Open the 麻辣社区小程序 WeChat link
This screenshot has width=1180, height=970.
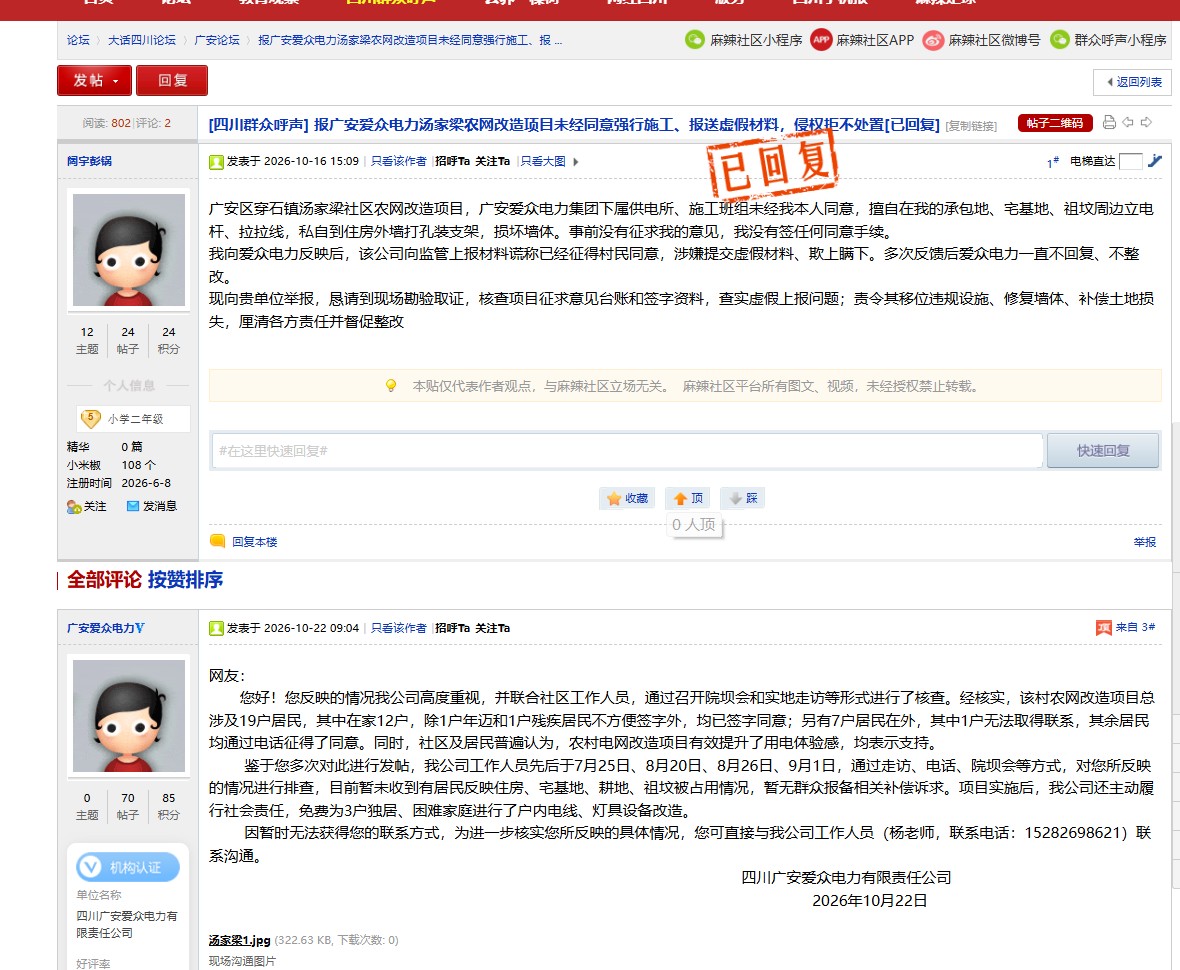point(744,40)
